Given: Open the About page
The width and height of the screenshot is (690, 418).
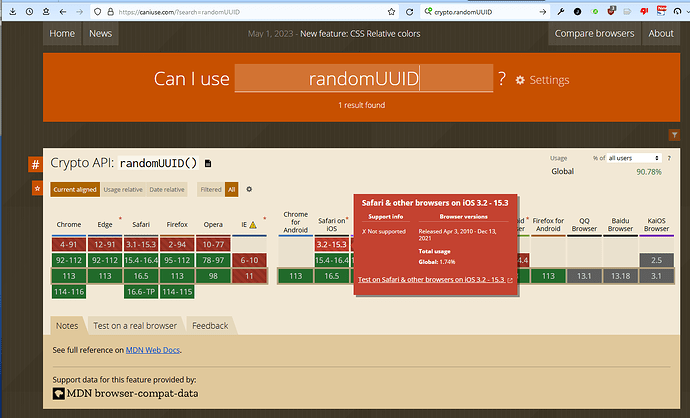Looking at the screenshot, I should (661, 33).
